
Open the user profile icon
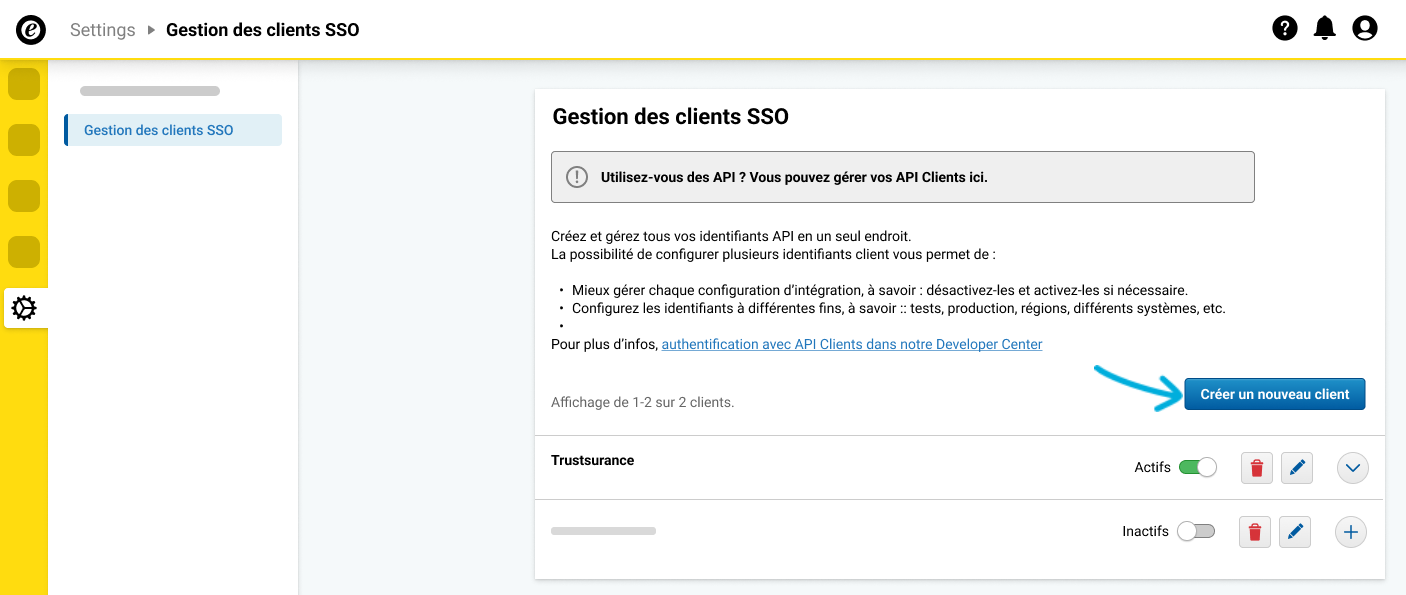(x=1365, y=29)
